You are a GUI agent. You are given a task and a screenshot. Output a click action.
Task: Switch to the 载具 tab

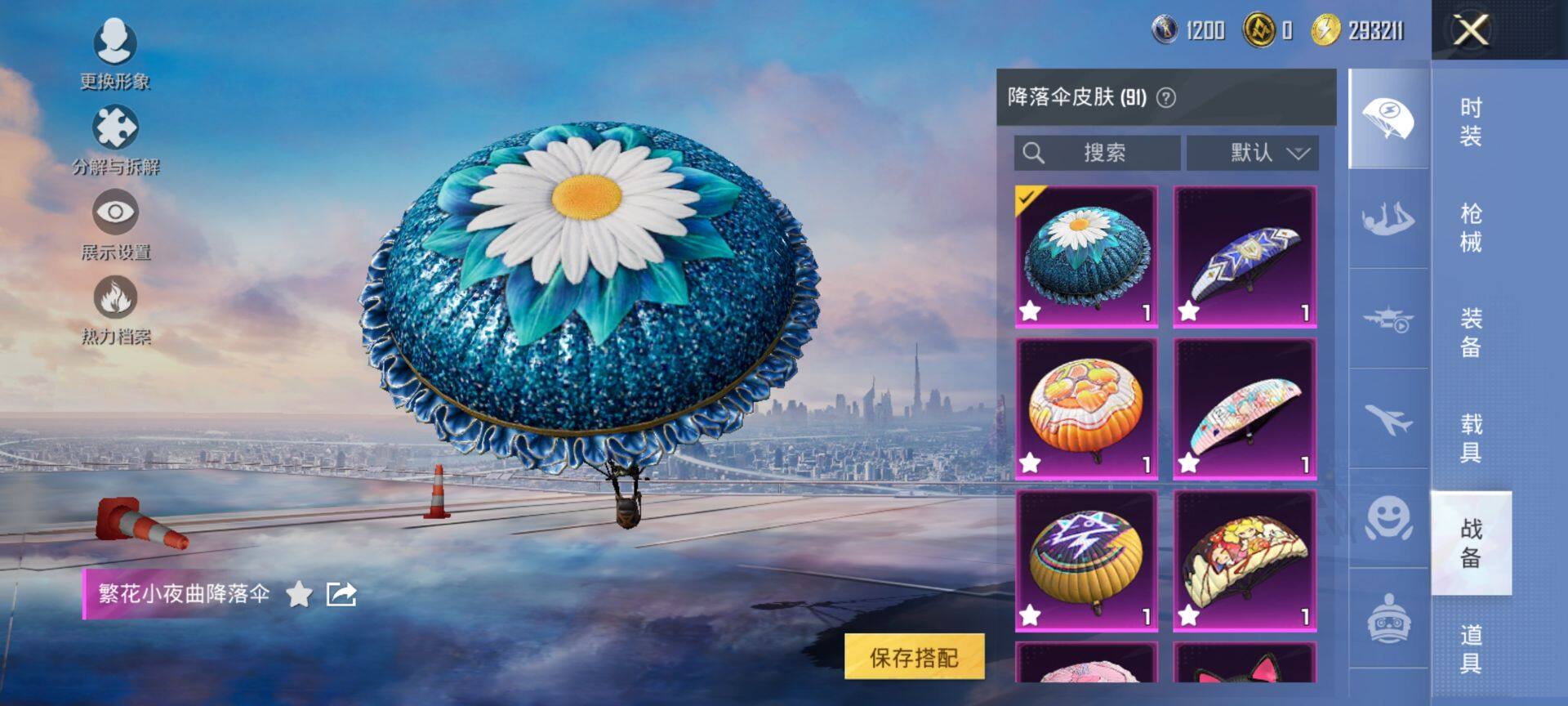(1471, 438)
